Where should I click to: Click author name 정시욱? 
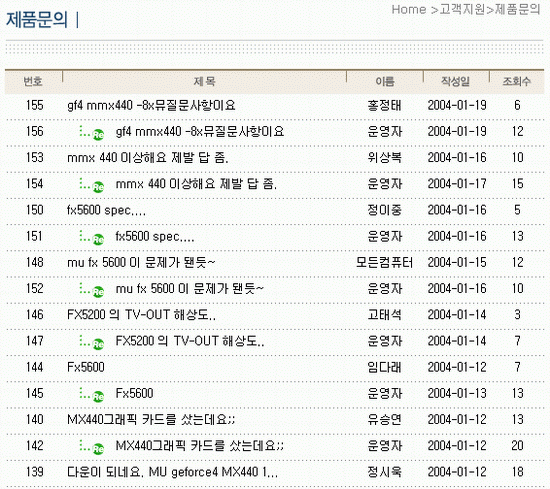coord(384,472)
